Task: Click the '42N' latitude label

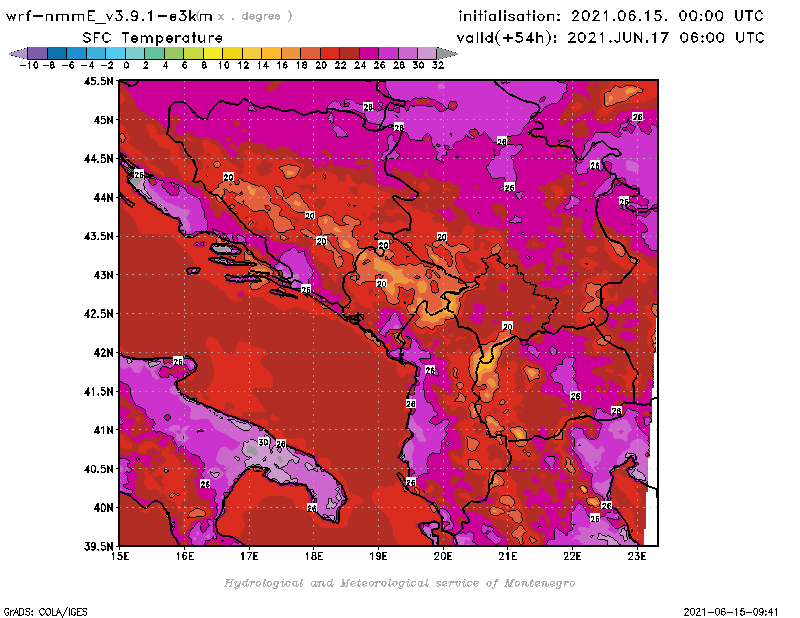Action: click(x=103, y=353)
